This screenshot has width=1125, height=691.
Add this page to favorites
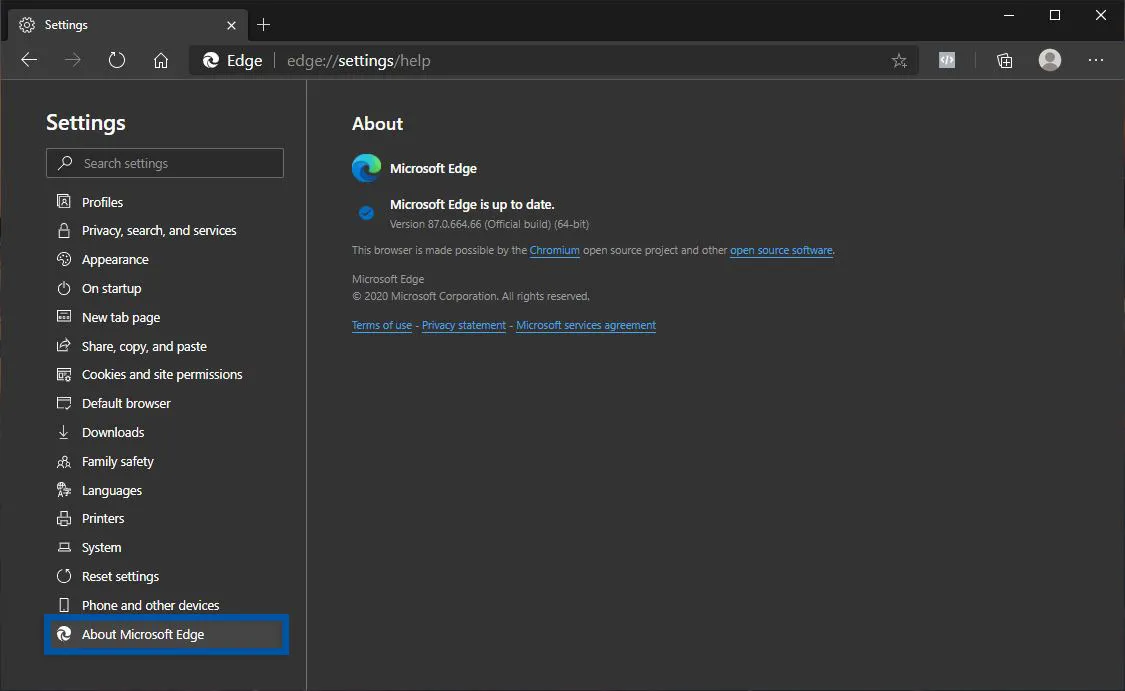[x=898, y=60]
